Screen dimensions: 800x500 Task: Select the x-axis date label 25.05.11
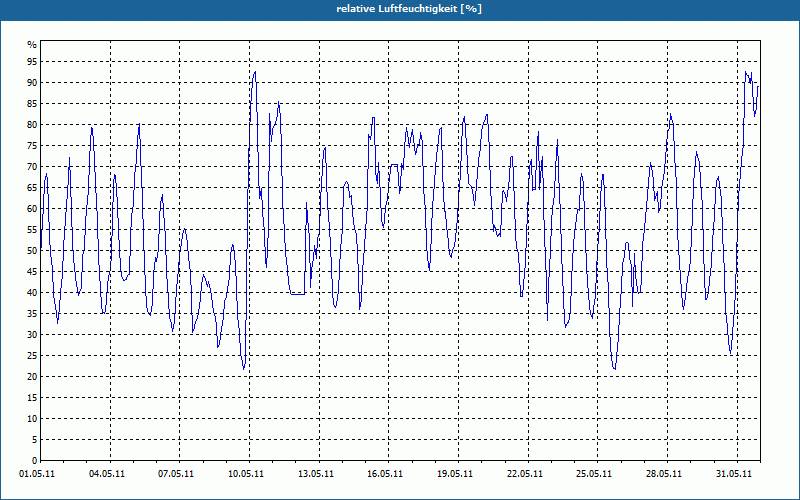[594, 473]
